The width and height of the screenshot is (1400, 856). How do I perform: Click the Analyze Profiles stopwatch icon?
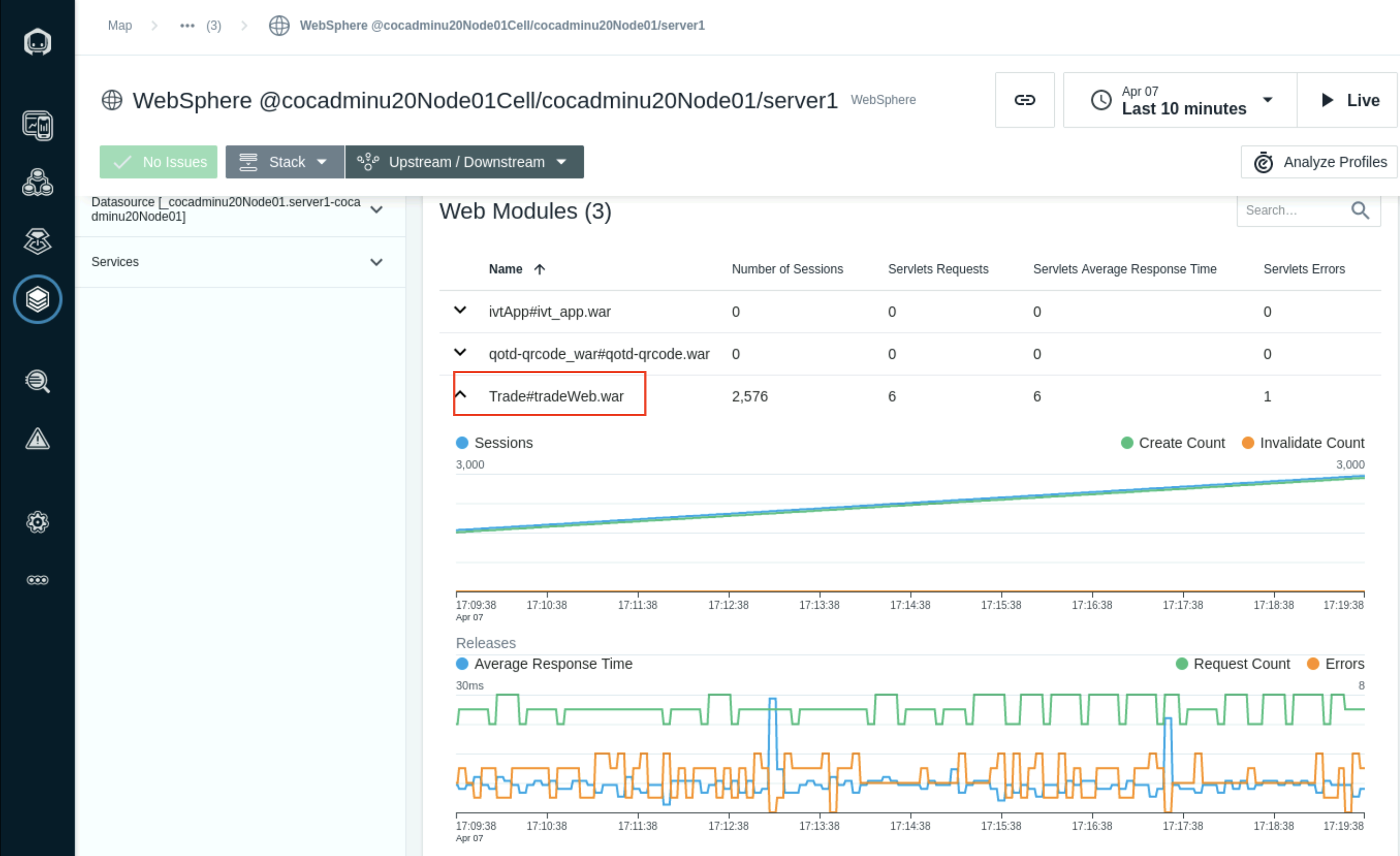pos(1263,163)
